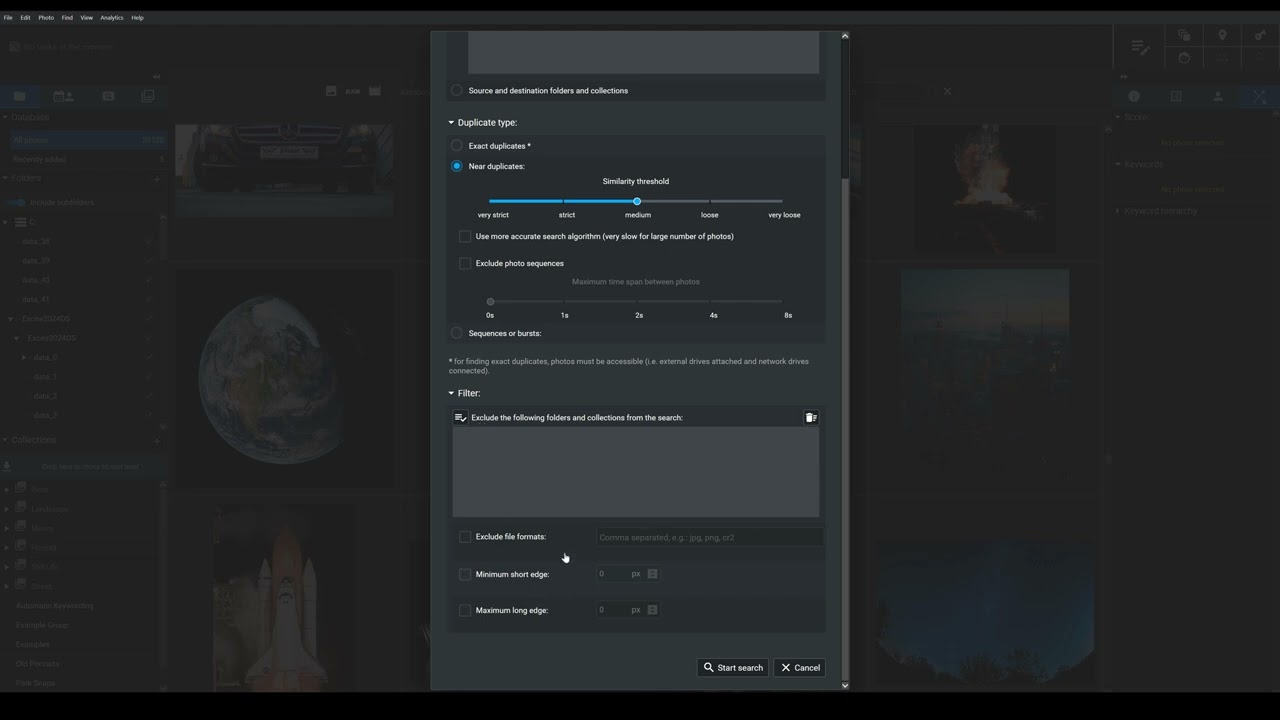
Task: Open the calendar and people tab in sidebar
Action: click(63, 96)
